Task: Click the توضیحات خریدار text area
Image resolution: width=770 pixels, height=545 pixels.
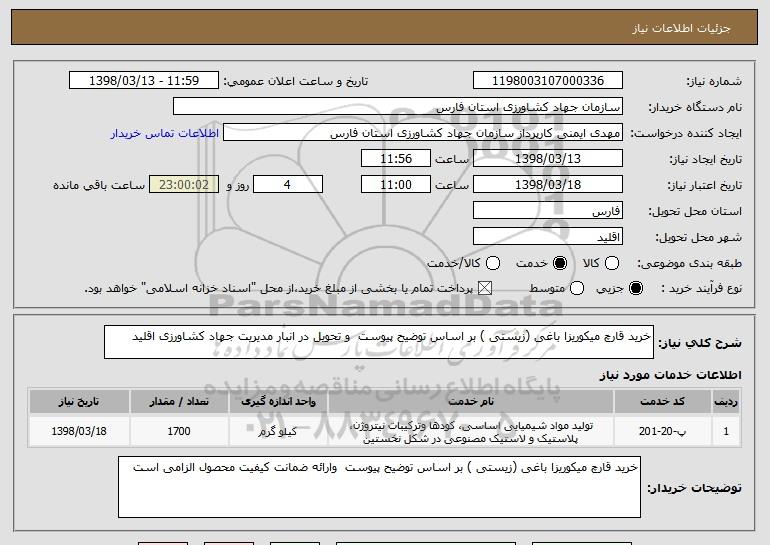Action: [379, 487]
